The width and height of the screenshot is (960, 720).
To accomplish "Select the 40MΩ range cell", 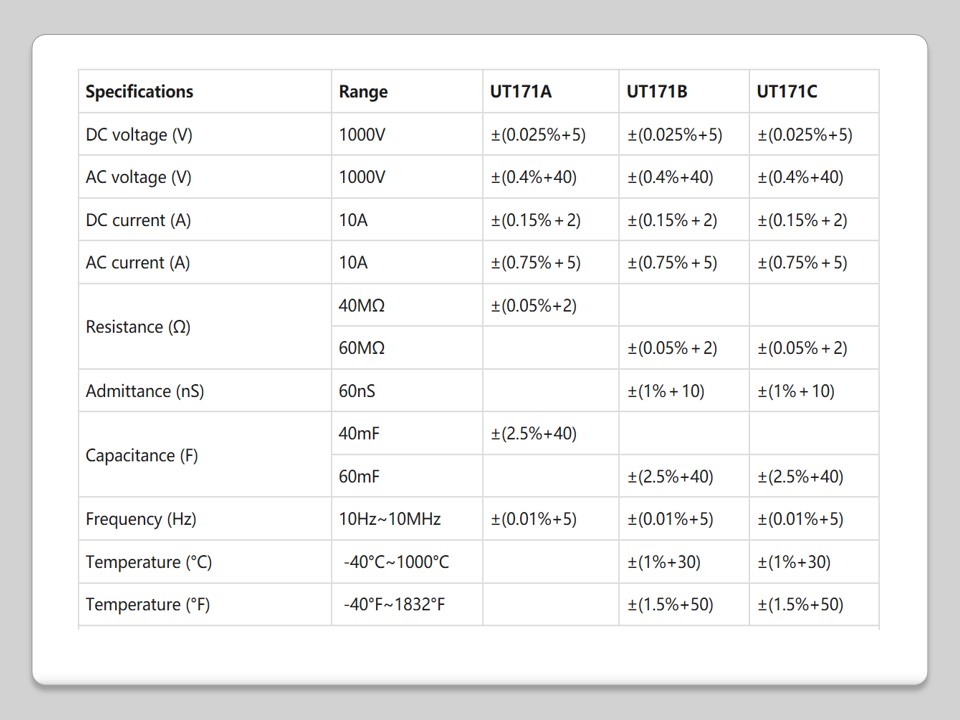I will [362, 306].
